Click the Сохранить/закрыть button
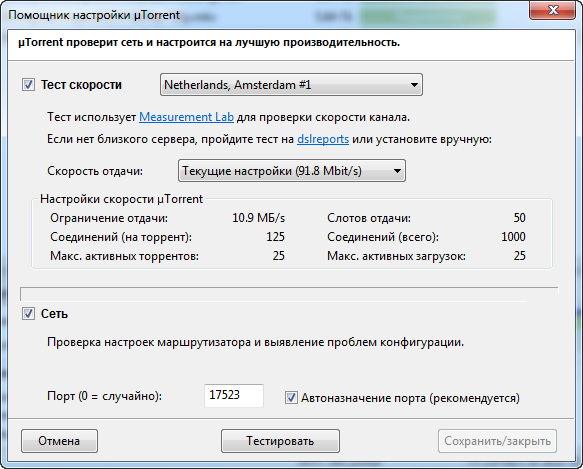Viewport: 583px width, 469px height. coord(497,441)
